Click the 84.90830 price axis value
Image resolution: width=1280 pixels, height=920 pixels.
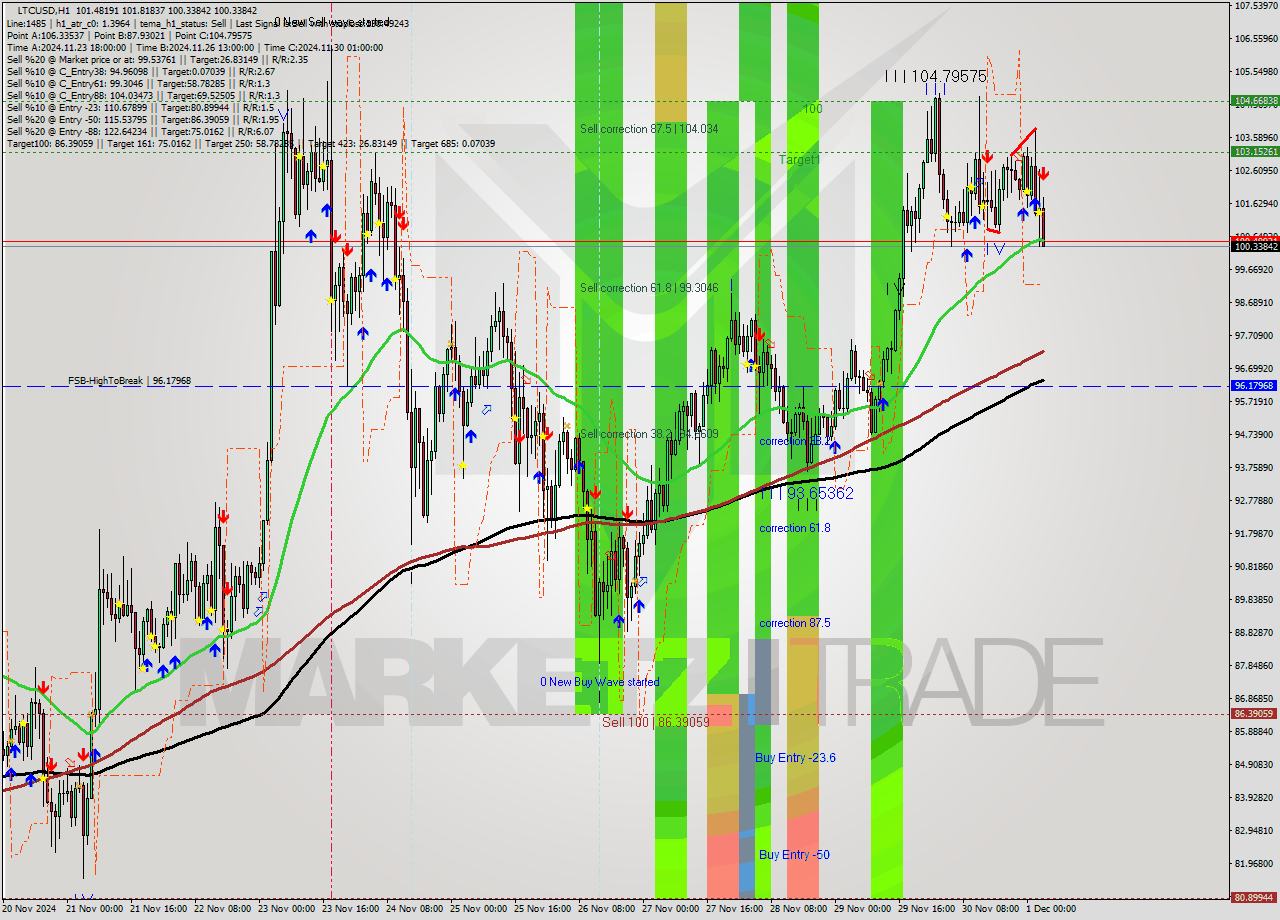click(x=1256, y=765)
